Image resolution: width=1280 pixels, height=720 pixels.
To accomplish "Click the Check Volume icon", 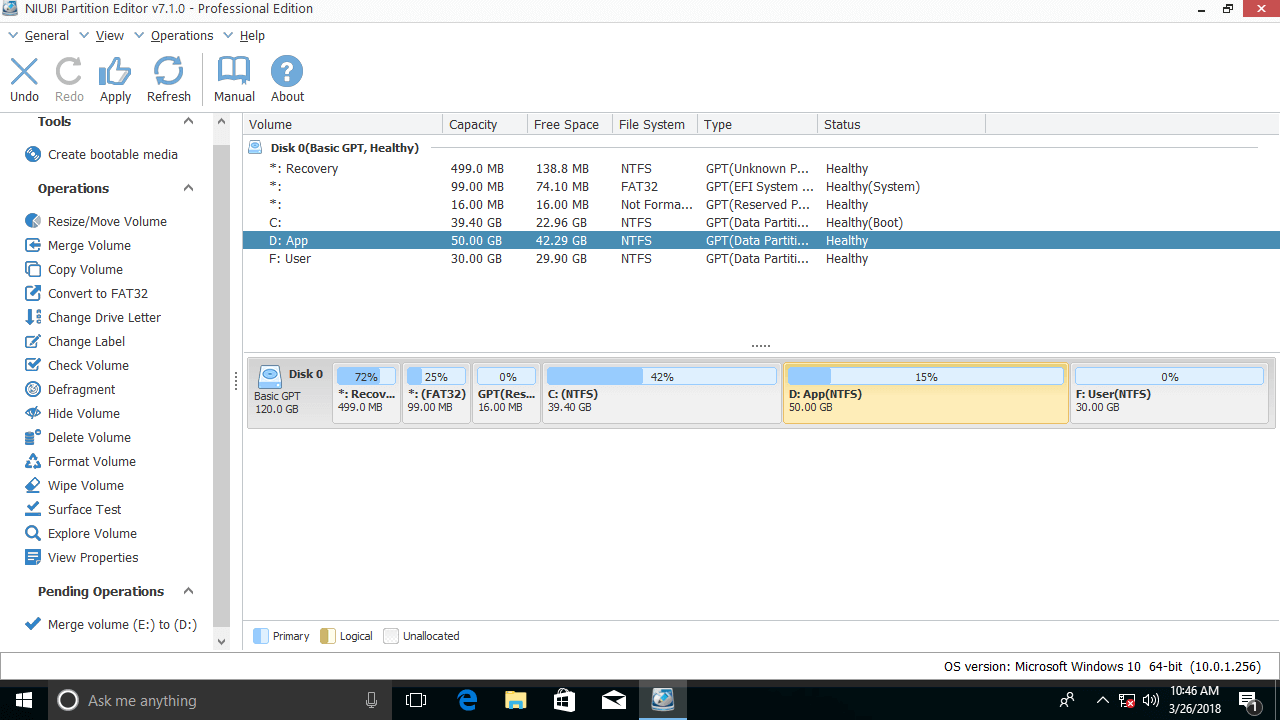I will point(33,365).
